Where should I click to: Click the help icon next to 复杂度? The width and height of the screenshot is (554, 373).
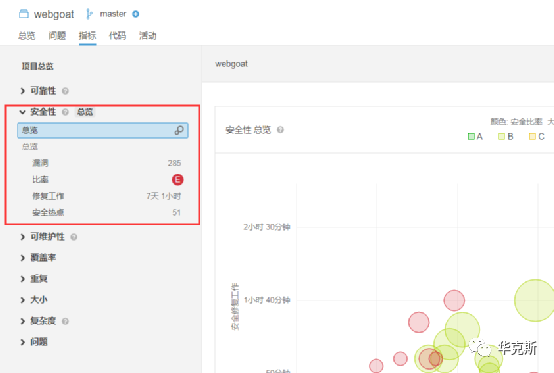click(65, 321)
